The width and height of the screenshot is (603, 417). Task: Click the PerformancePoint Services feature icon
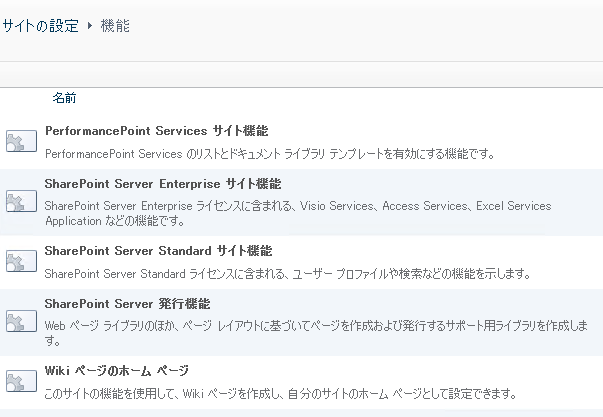[20, 142]
